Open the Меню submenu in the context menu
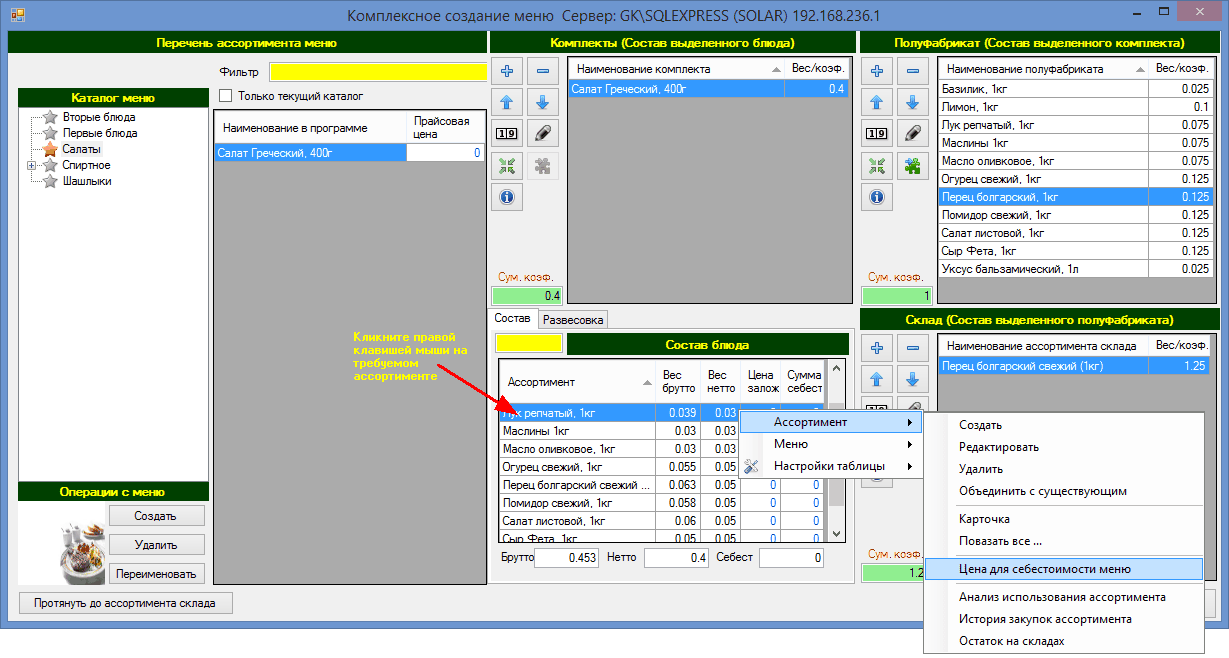Image resolution: width=1229 pixels, height=658 pixels. [790, 444]
